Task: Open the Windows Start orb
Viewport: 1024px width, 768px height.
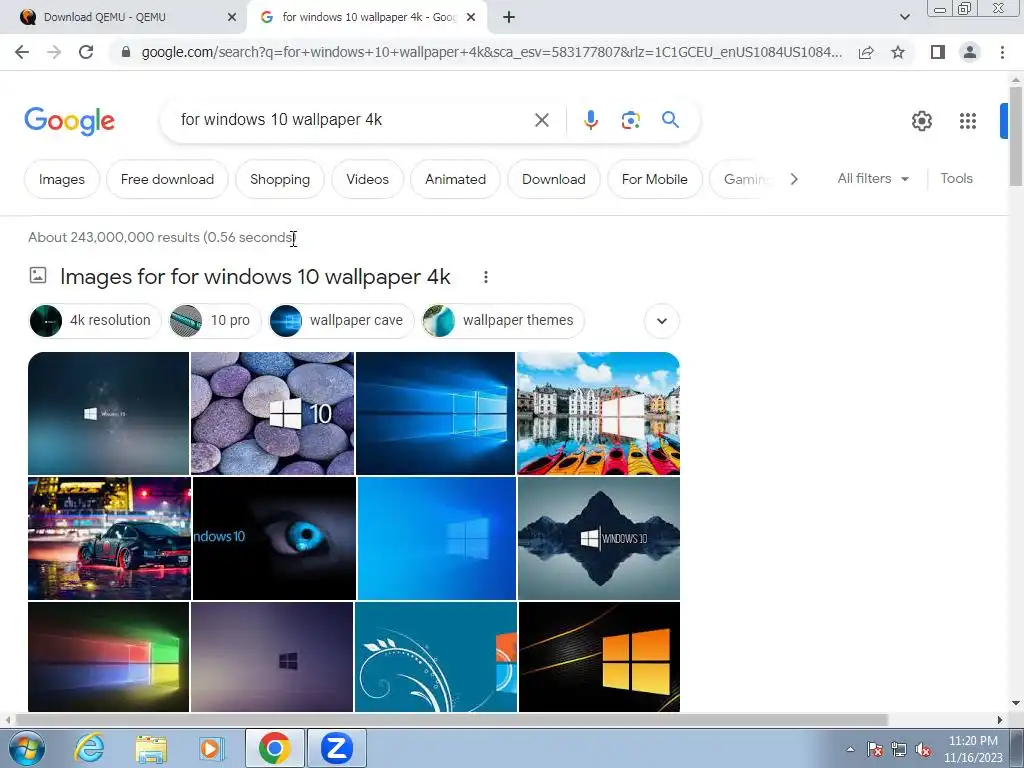Action: pos(27,748)
